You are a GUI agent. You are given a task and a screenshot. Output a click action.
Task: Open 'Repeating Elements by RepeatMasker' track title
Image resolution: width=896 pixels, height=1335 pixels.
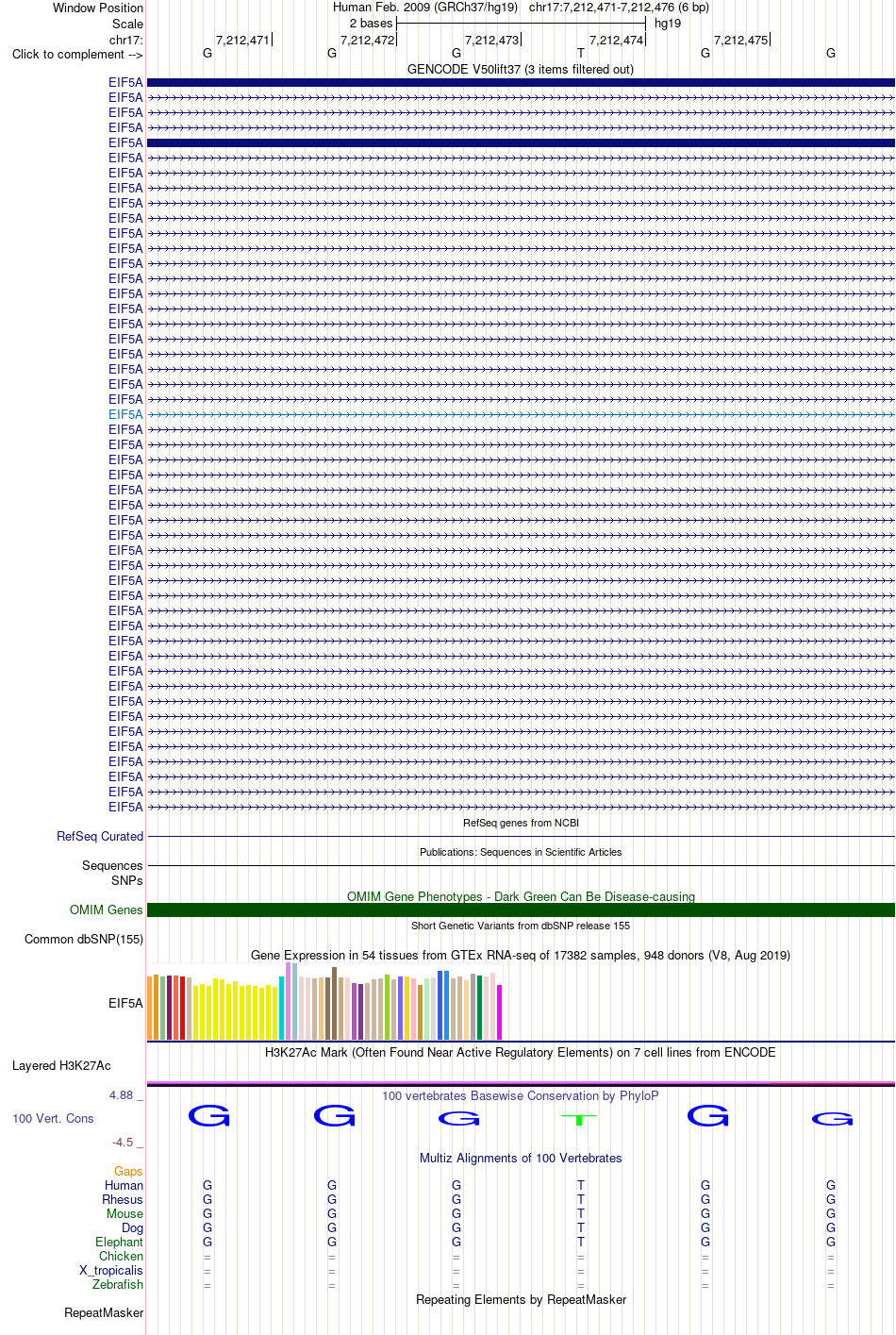[x=521, y=1299]
